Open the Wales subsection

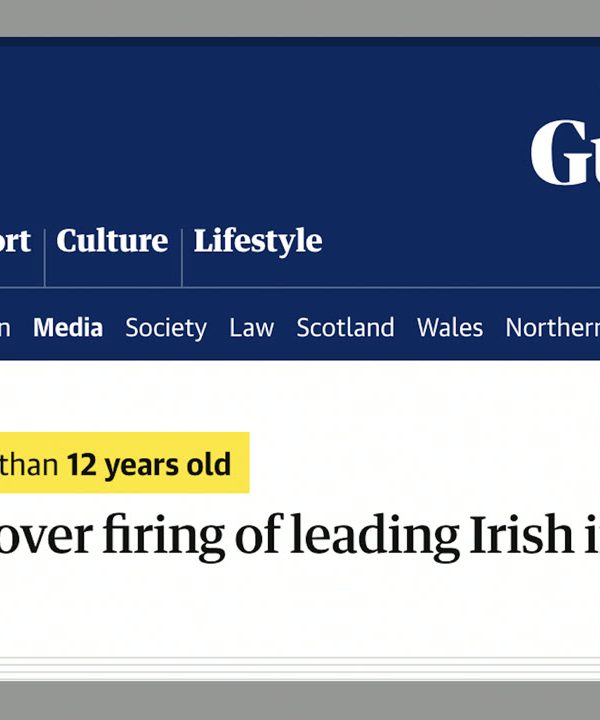(450, 327)
